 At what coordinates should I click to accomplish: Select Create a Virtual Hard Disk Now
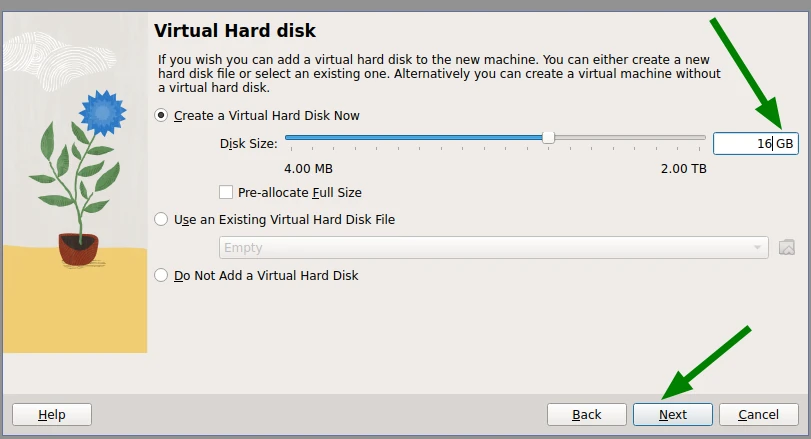click(161, 116)
